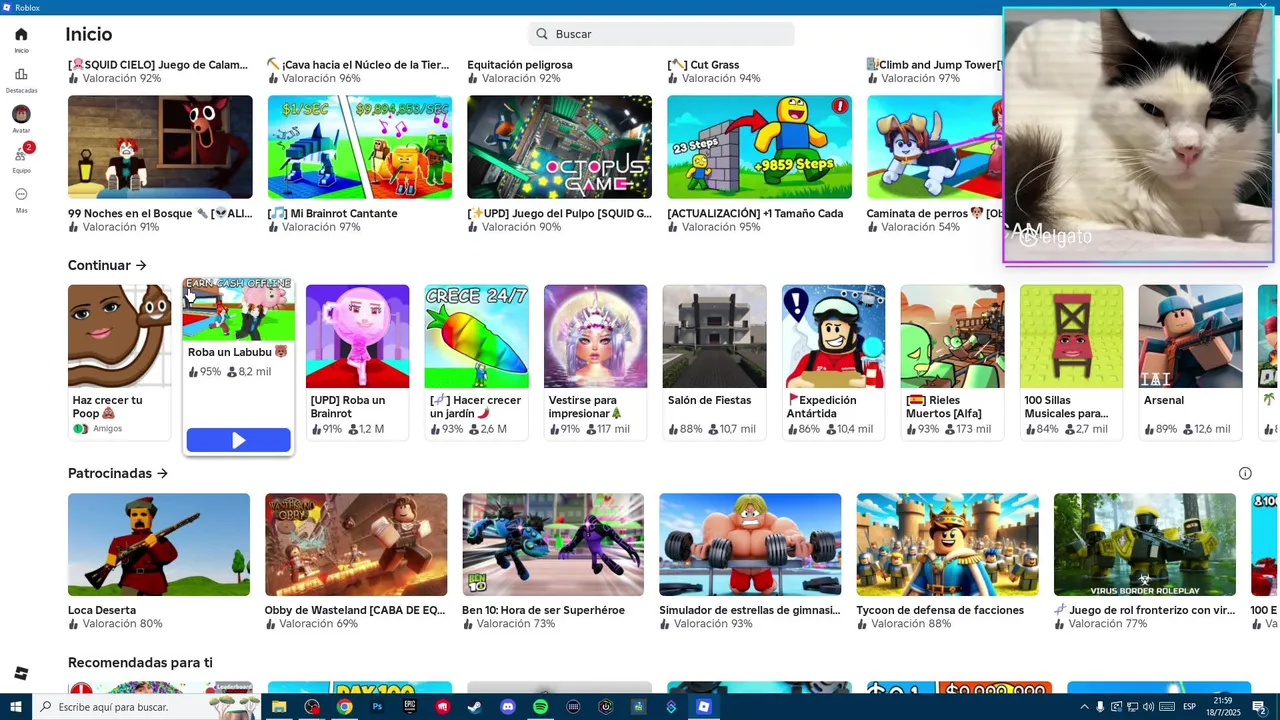Open Inicio in the left sidebar
The width and height of the screenshot is (1280, 720).
(x=21, y=40)
